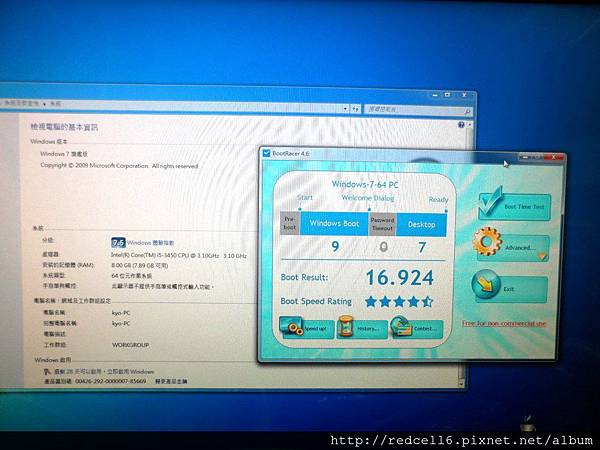
Task: Click the System window scrollbar down arrow
Action: pyautogui.click(x=461, y=383)
